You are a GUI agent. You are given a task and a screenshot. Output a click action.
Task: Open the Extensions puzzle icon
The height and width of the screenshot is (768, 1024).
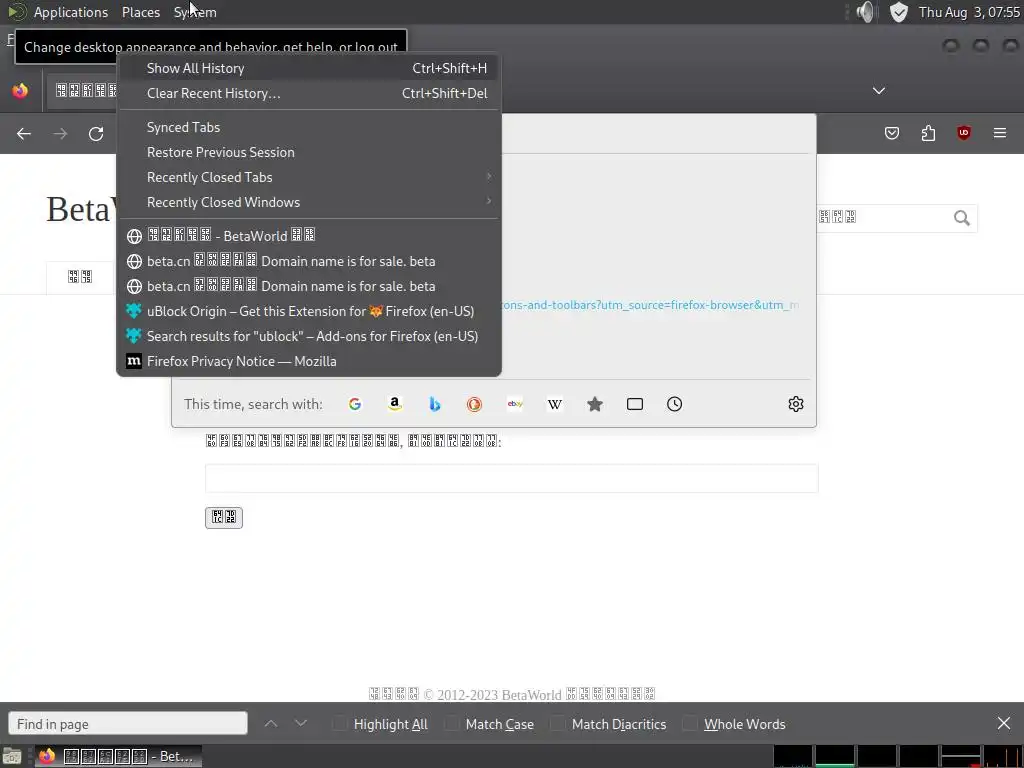(x=928, y=133)
